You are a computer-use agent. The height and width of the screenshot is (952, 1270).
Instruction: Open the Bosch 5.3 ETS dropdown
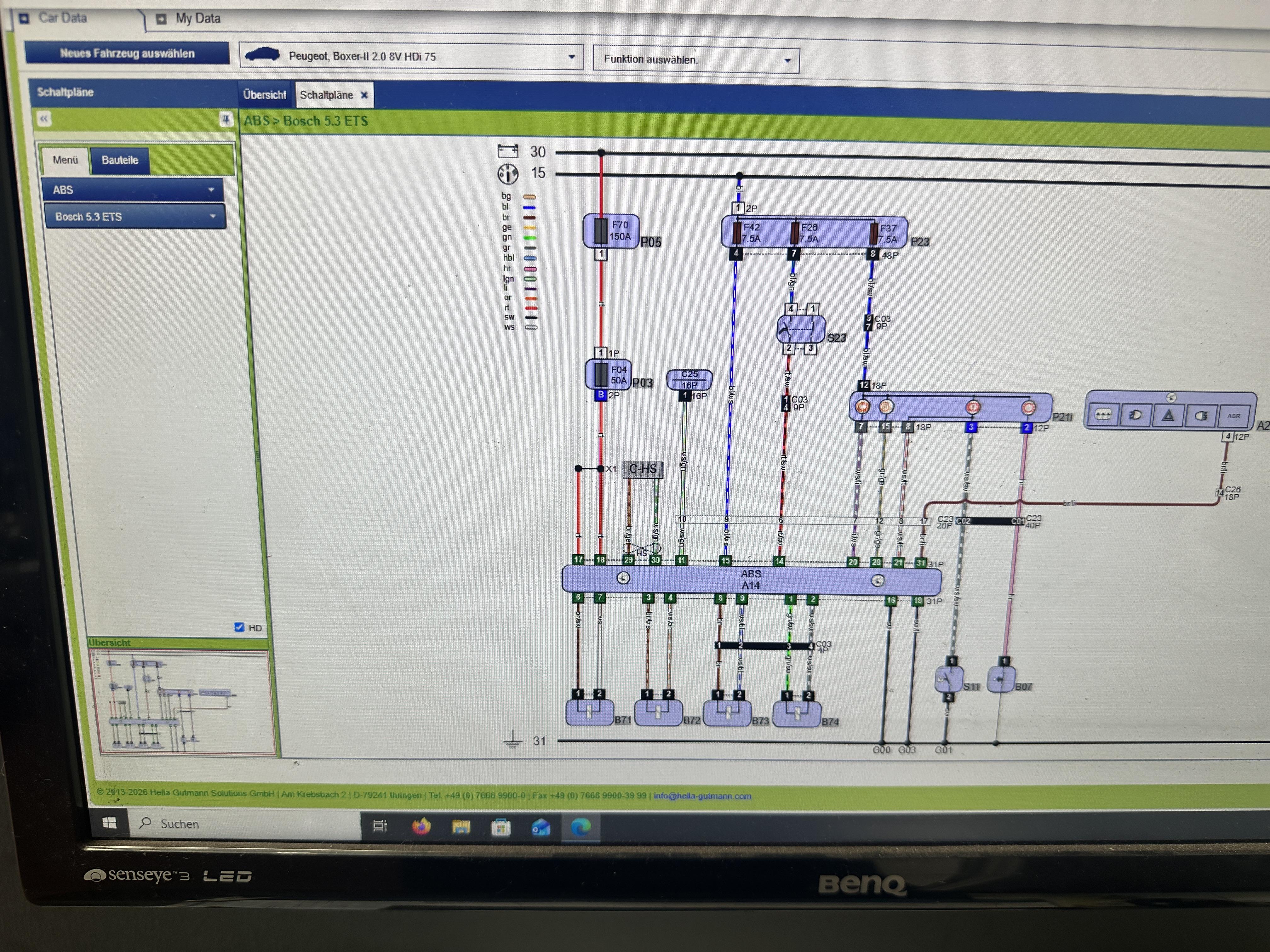point(135,216)
